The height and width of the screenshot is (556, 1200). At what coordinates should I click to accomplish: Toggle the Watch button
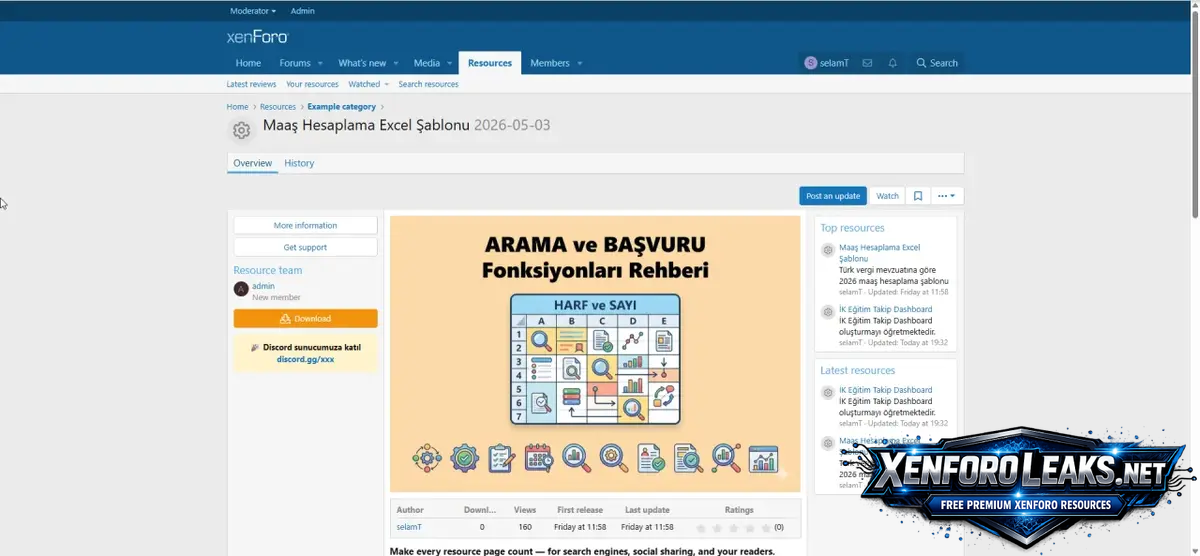[888, 196]
